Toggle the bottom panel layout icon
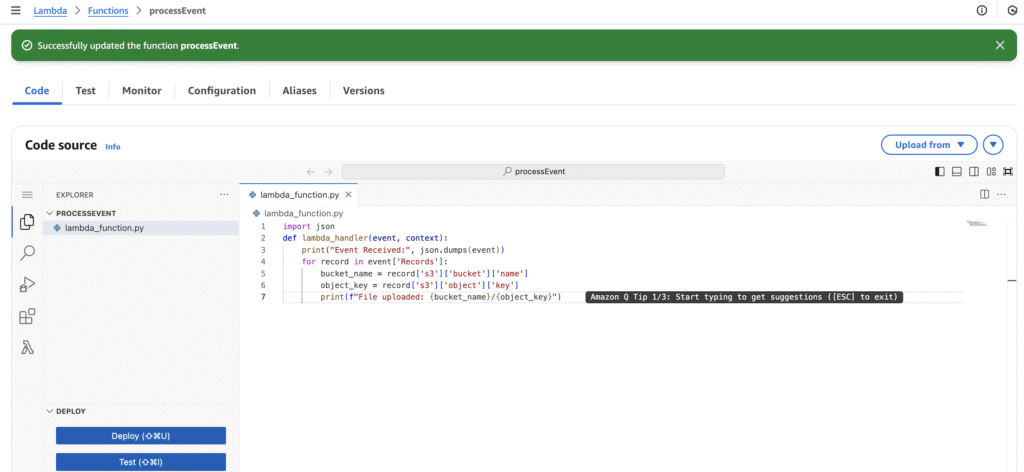Viewport: 1024px width, 472px height. [957, 172]
